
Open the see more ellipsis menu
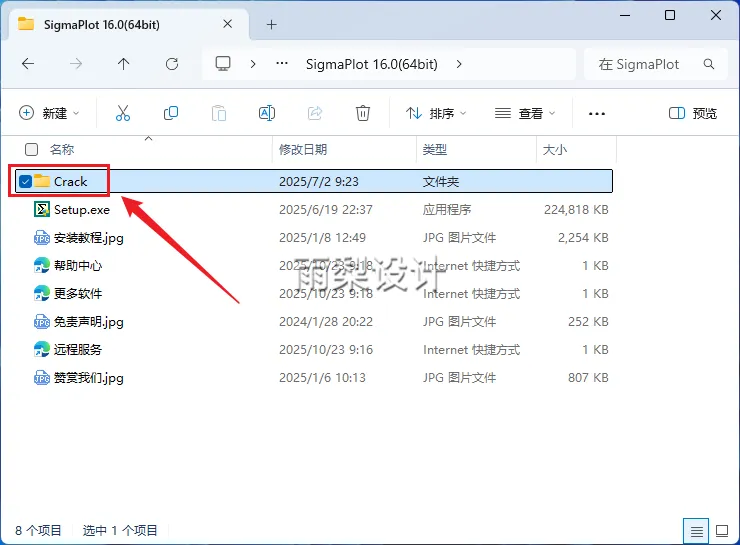597,114
